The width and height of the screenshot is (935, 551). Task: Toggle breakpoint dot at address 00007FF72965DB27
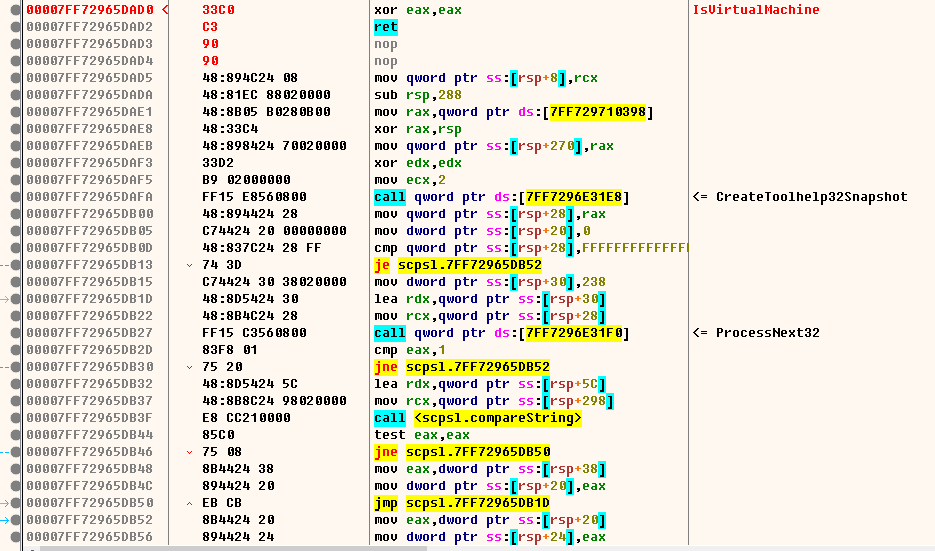pyautogui.click(x=16, y=333)
